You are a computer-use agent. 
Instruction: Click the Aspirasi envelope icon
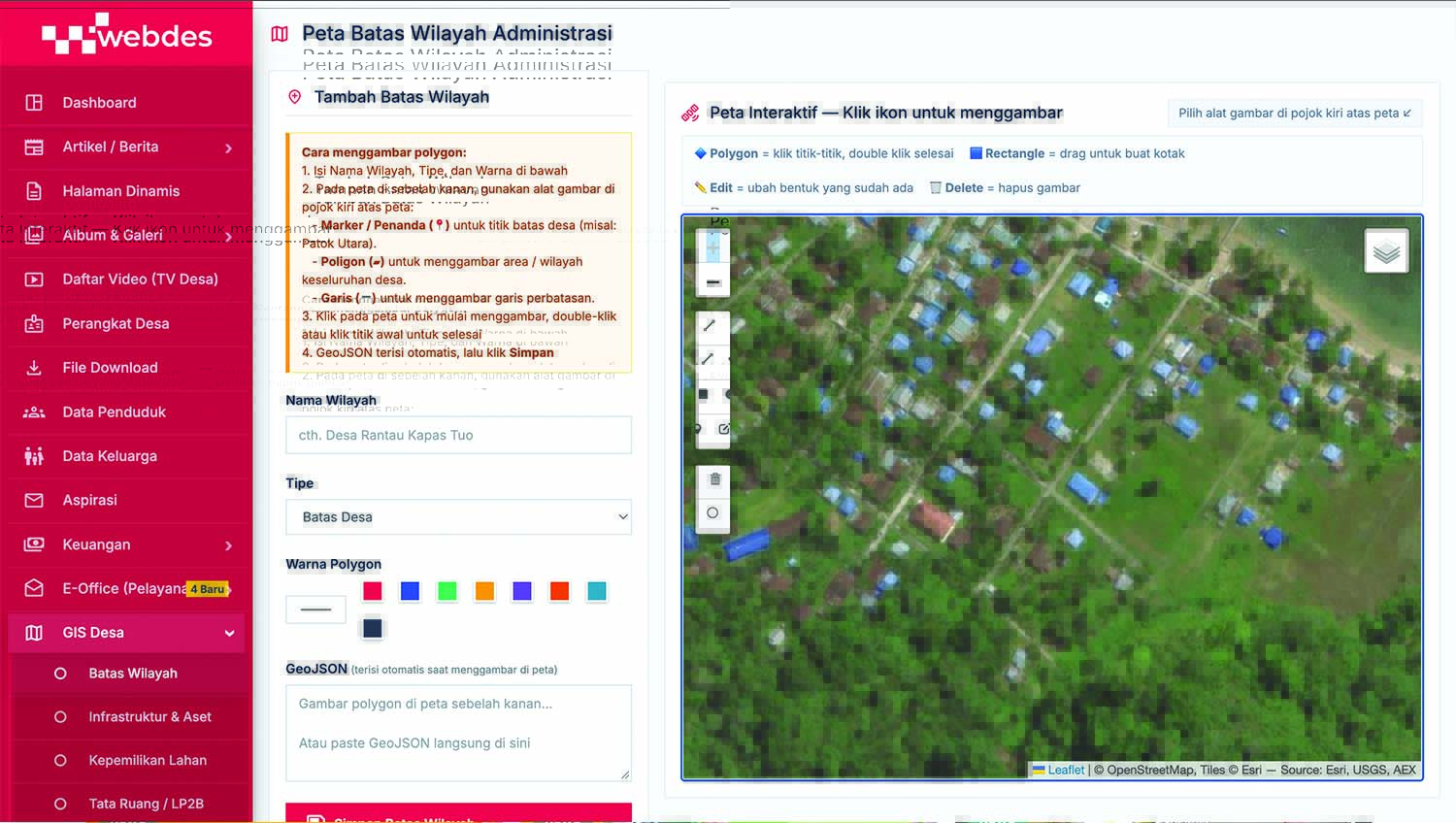pos(34,501)
